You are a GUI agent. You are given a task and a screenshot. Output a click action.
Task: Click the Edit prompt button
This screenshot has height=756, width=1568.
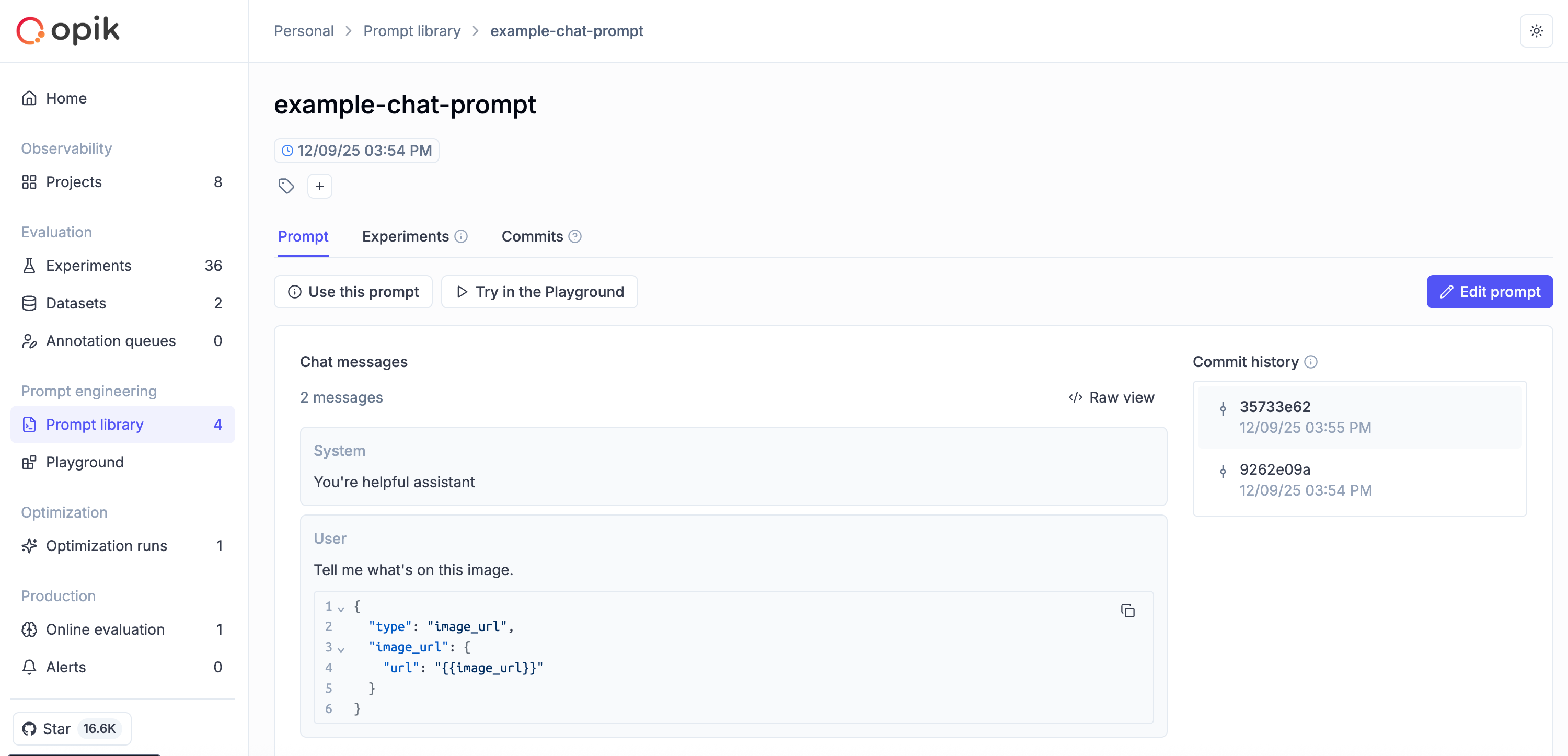(x=1489, y=292)
